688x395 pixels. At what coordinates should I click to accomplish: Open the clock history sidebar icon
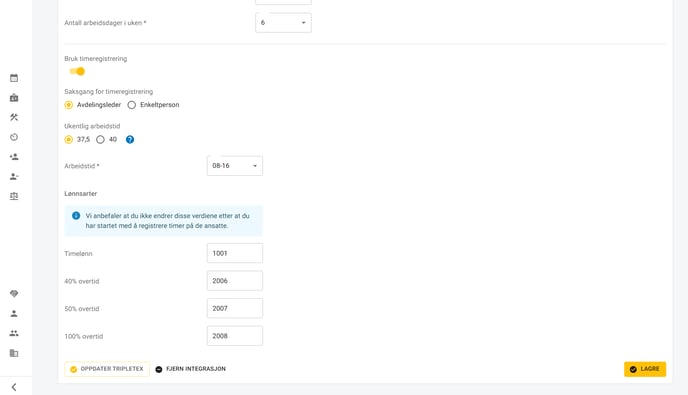14,137
